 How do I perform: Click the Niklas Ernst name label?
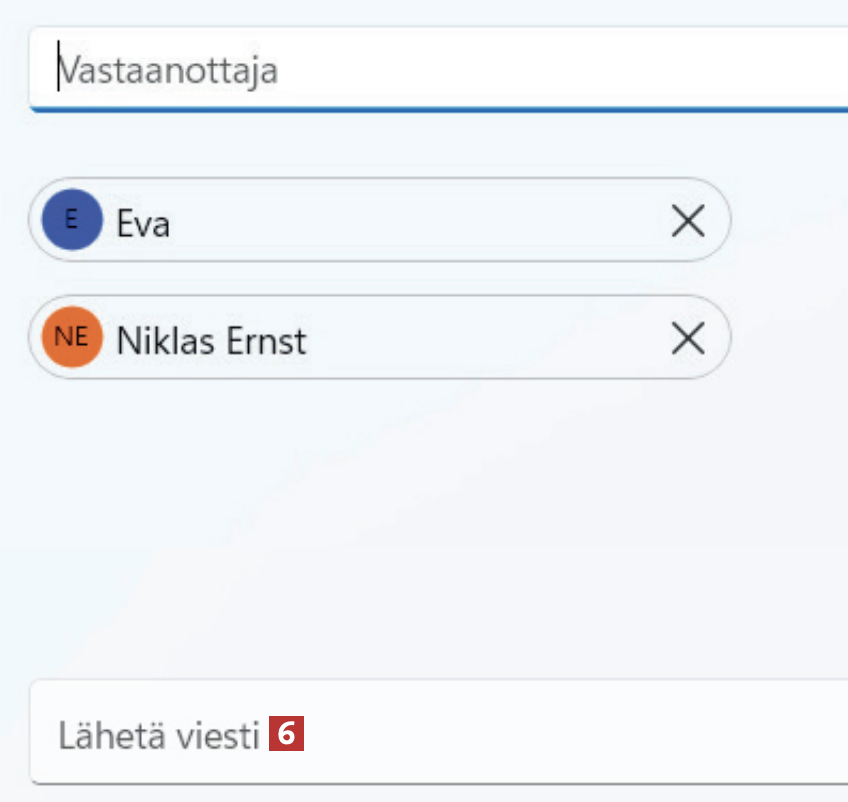211,341
